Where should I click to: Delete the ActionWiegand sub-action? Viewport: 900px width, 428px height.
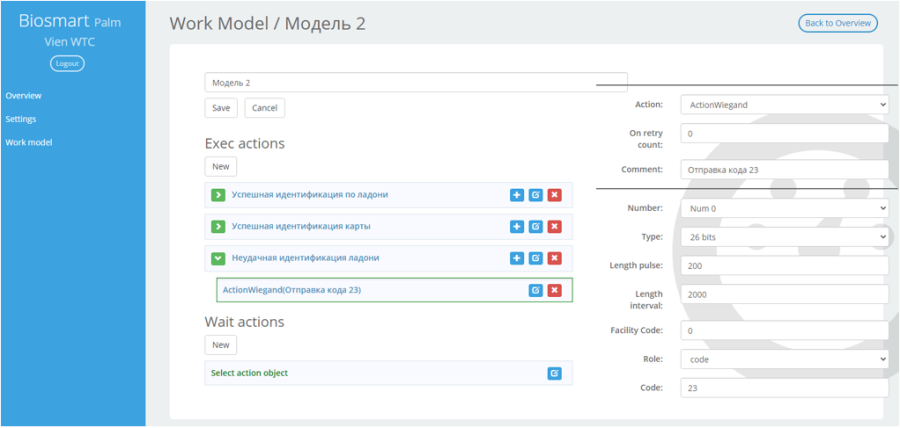(554, 290)
